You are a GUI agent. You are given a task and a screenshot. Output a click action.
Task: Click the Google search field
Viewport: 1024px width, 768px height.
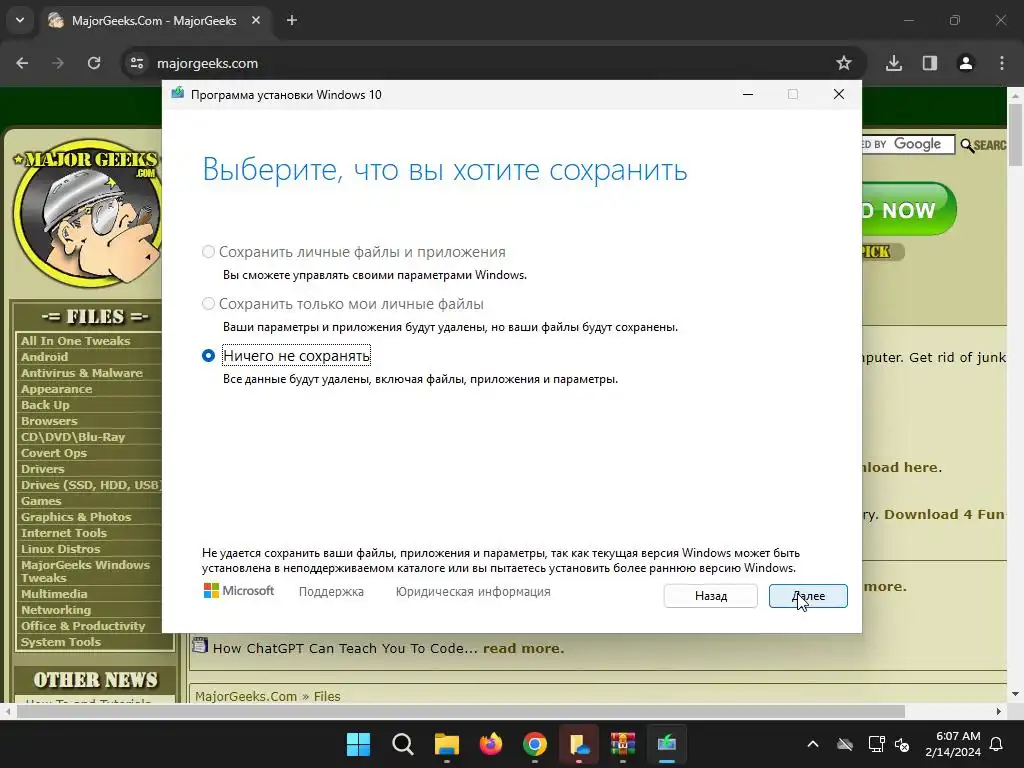[908, 144]
